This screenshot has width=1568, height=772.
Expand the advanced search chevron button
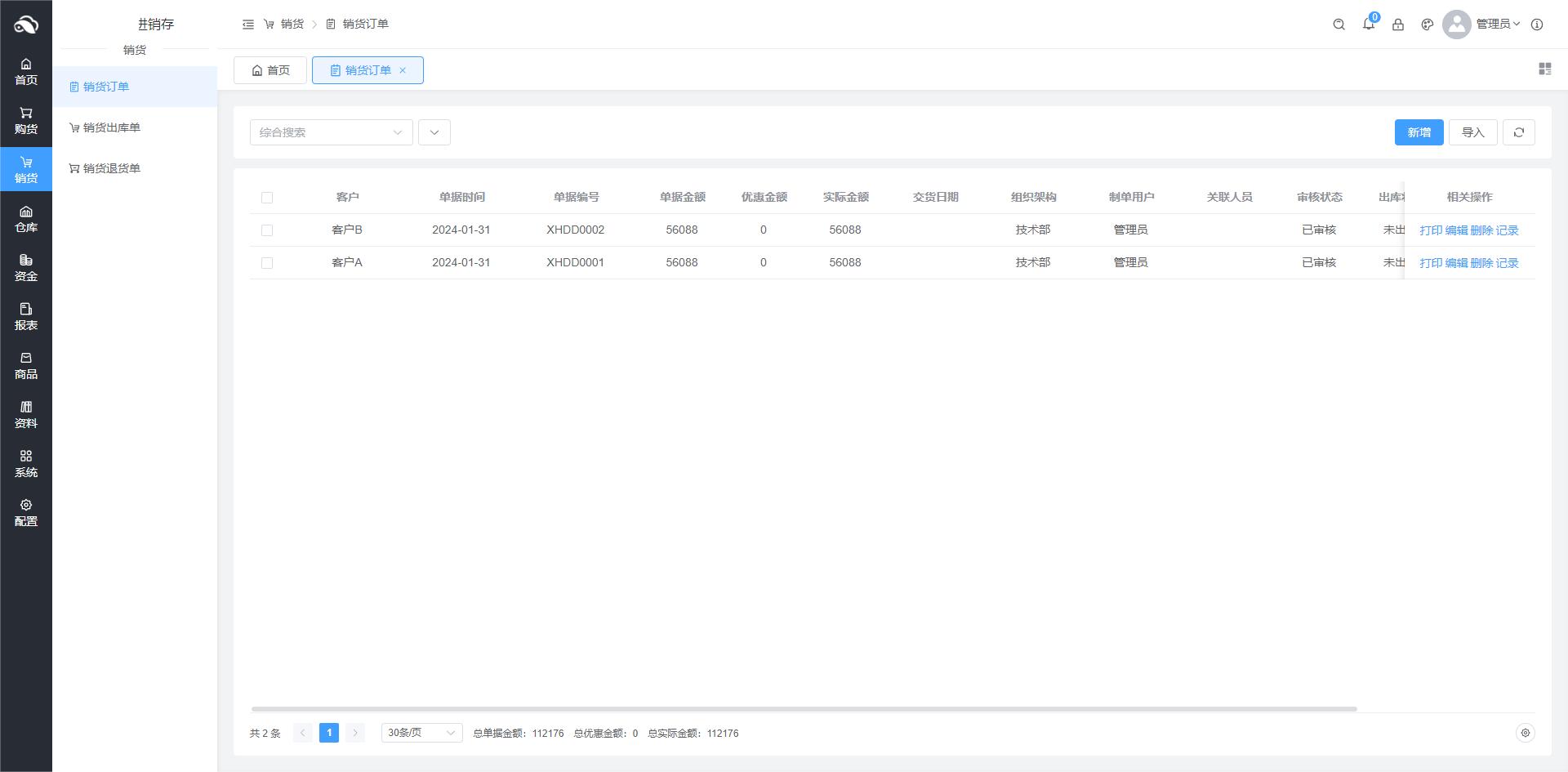tap(434, 132)
